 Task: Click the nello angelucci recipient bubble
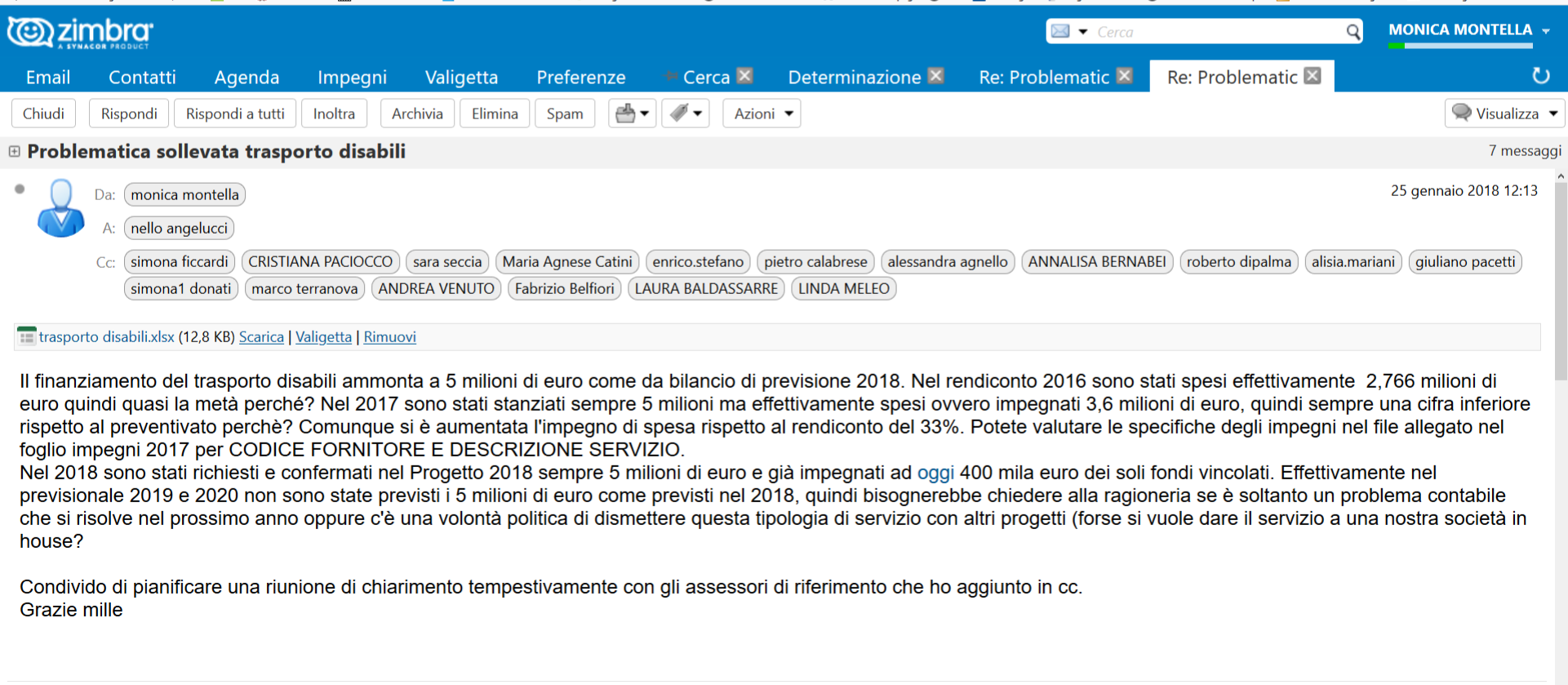point(179,228)
